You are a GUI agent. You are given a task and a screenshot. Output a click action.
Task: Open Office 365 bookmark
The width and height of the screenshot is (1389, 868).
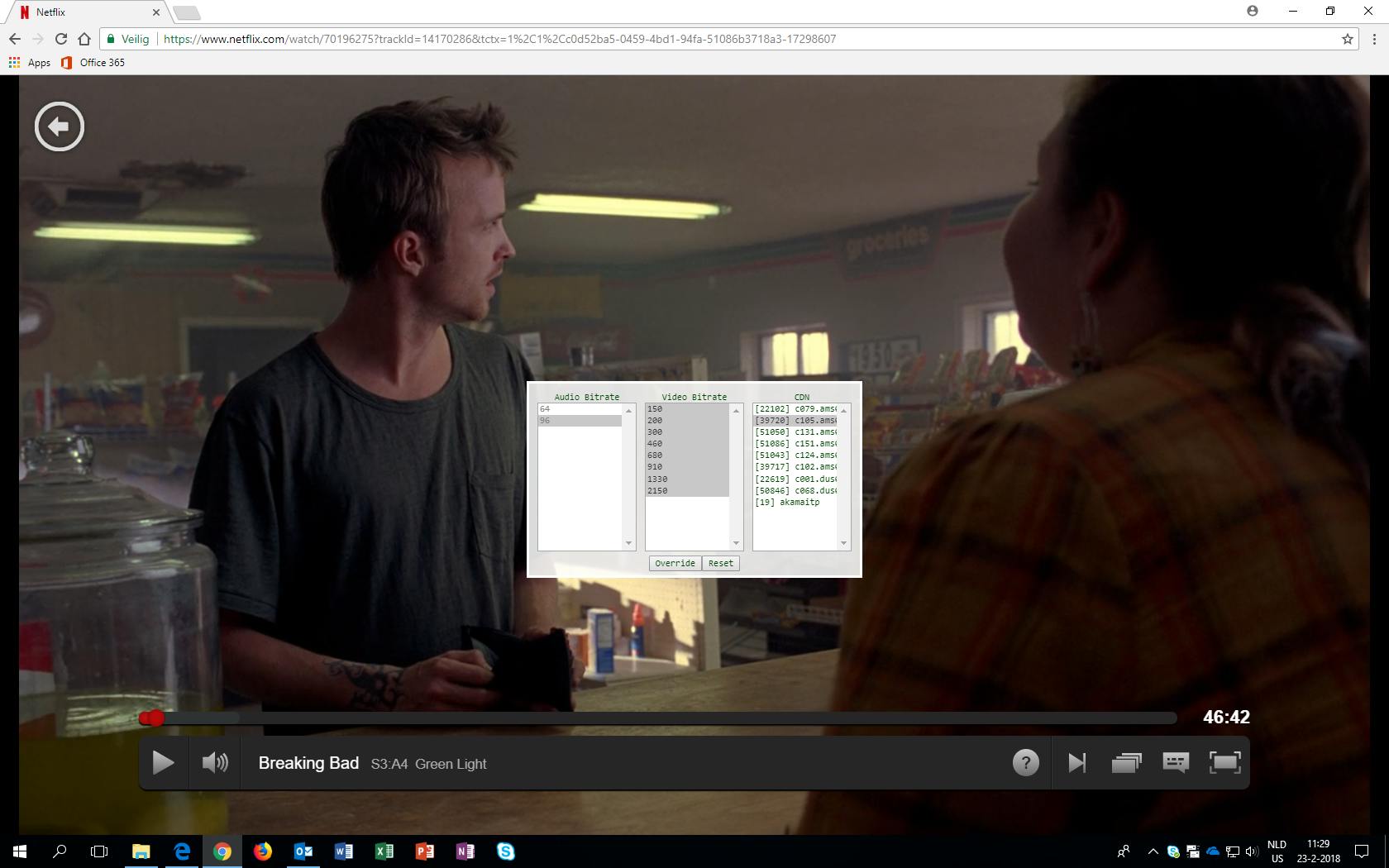coord(93,63)
